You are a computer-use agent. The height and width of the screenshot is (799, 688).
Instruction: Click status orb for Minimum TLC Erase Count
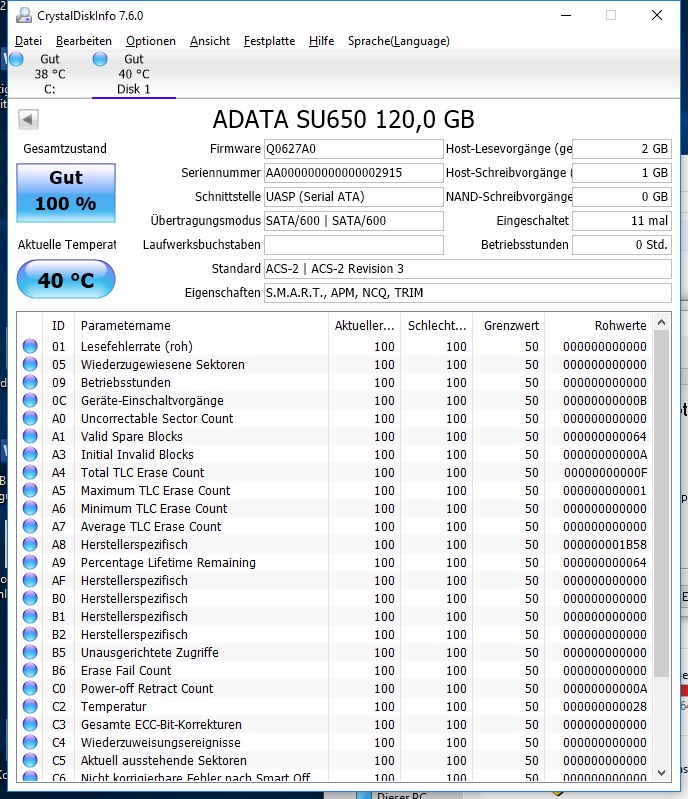30,508
